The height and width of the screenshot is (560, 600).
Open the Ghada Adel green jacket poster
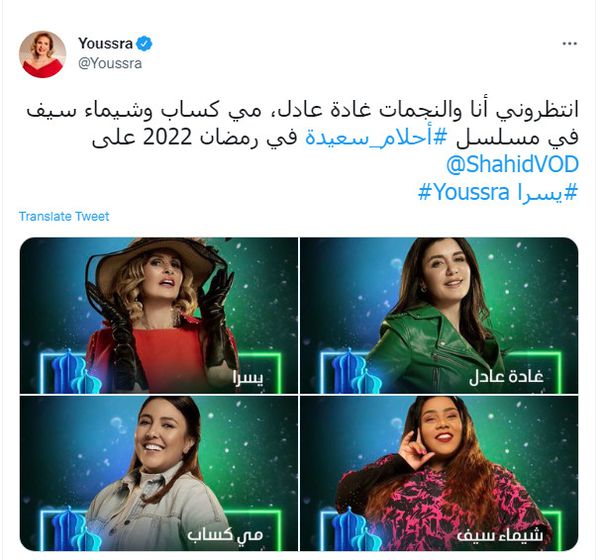click(x=439, y=315)
